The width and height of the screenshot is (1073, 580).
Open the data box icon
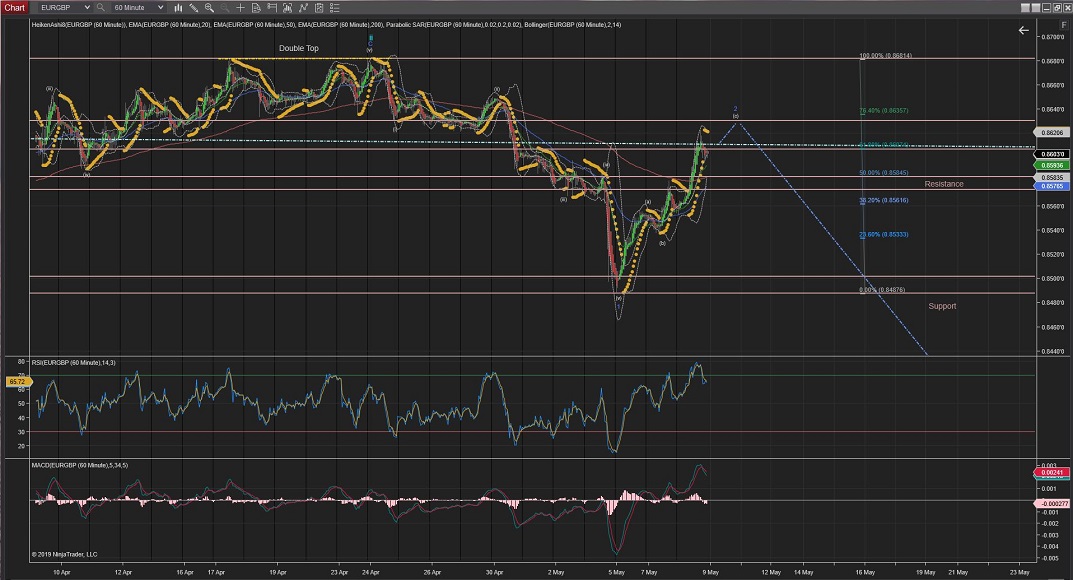[x=258, y=7]
